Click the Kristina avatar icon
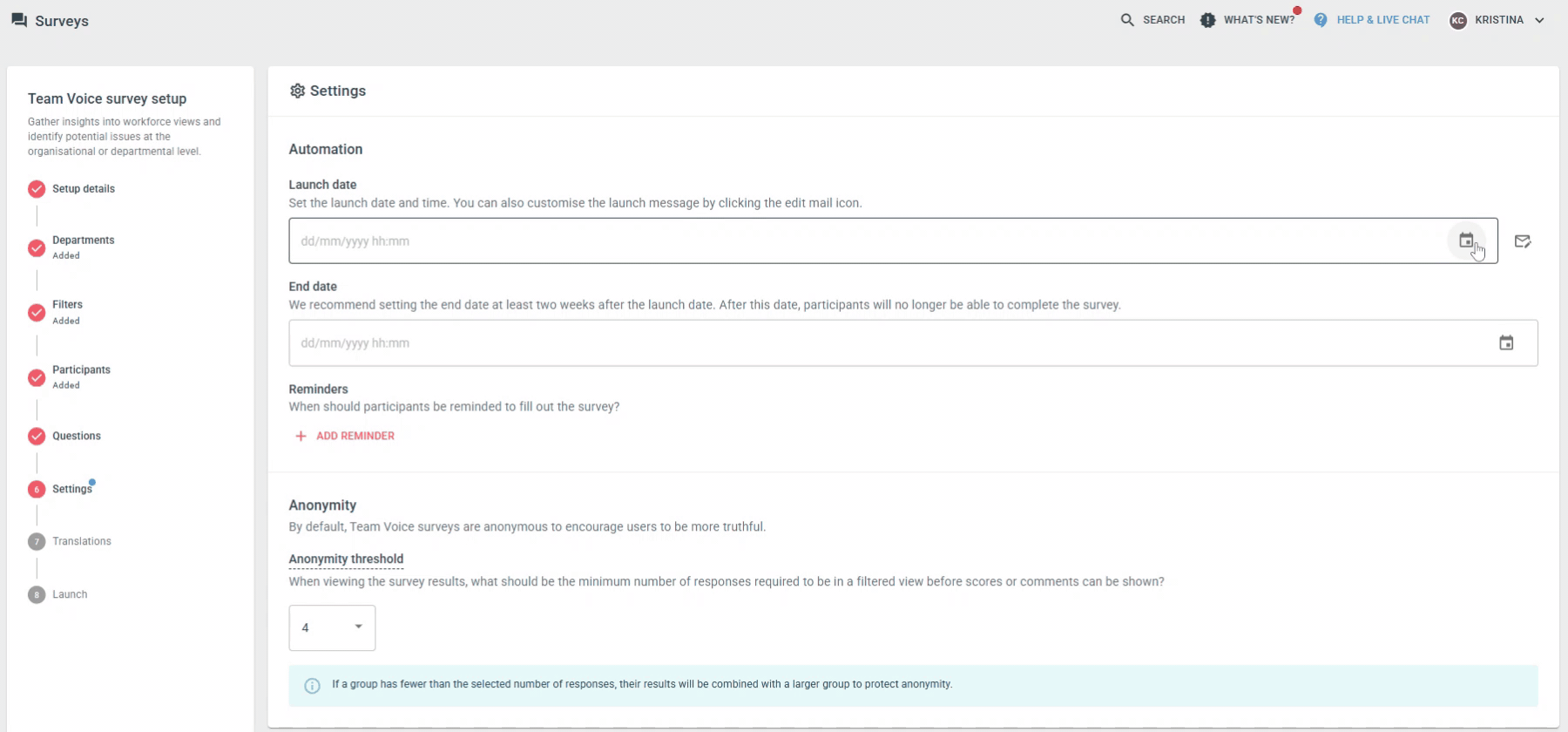Viewport: 1568px width, 732px height. [x=1458, y=20]
